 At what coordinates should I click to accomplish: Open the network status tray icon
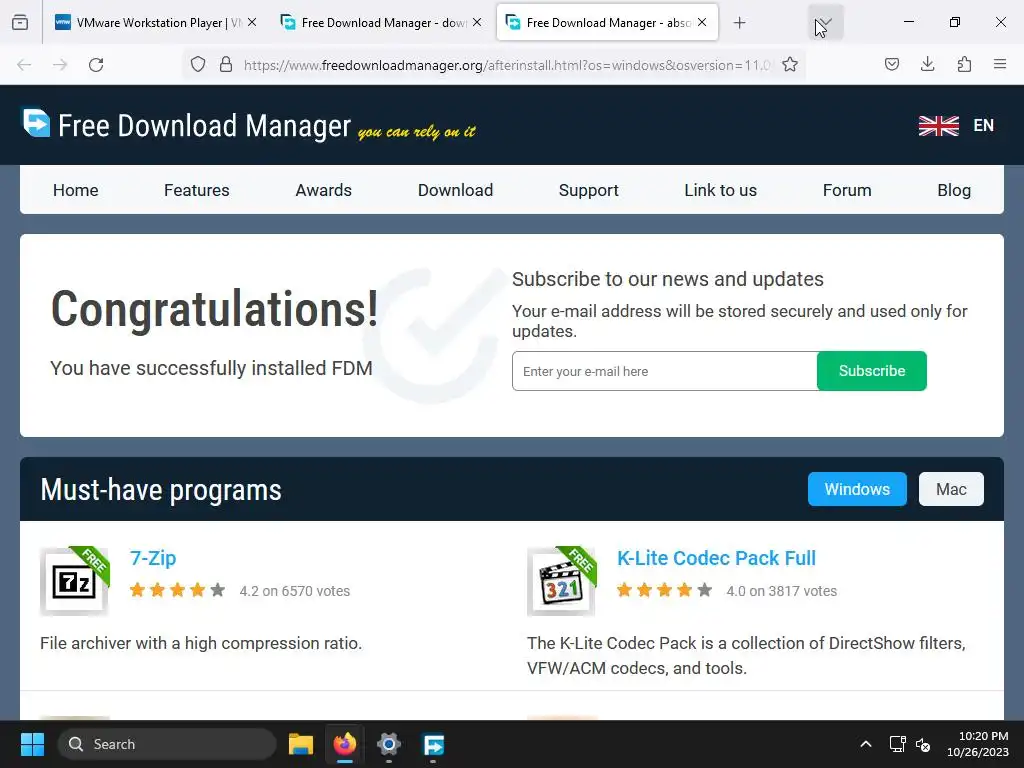point(897,744)
